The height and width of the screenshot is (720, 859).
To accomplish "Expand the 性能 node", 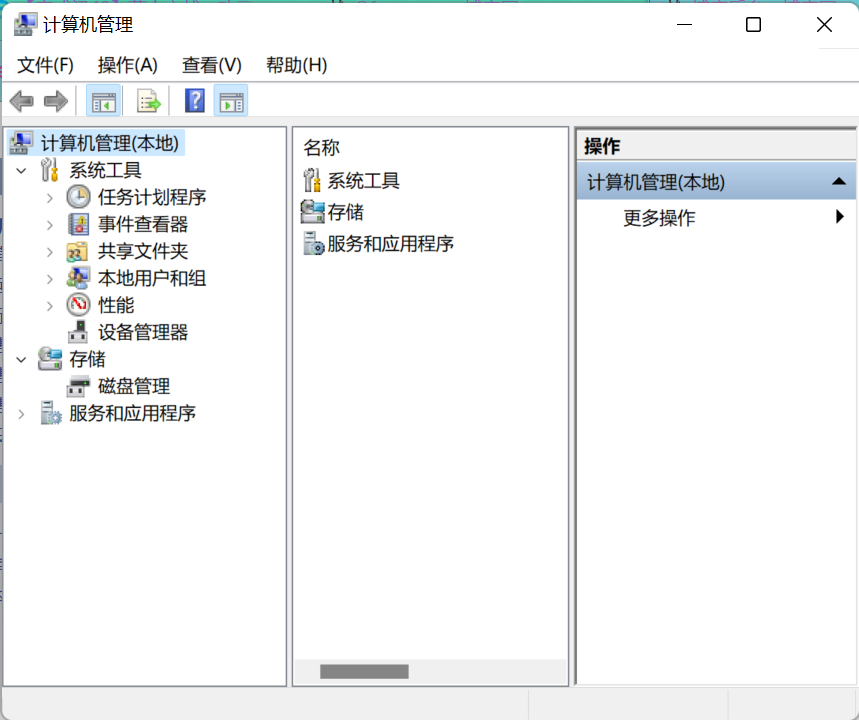I will [50, 306].
